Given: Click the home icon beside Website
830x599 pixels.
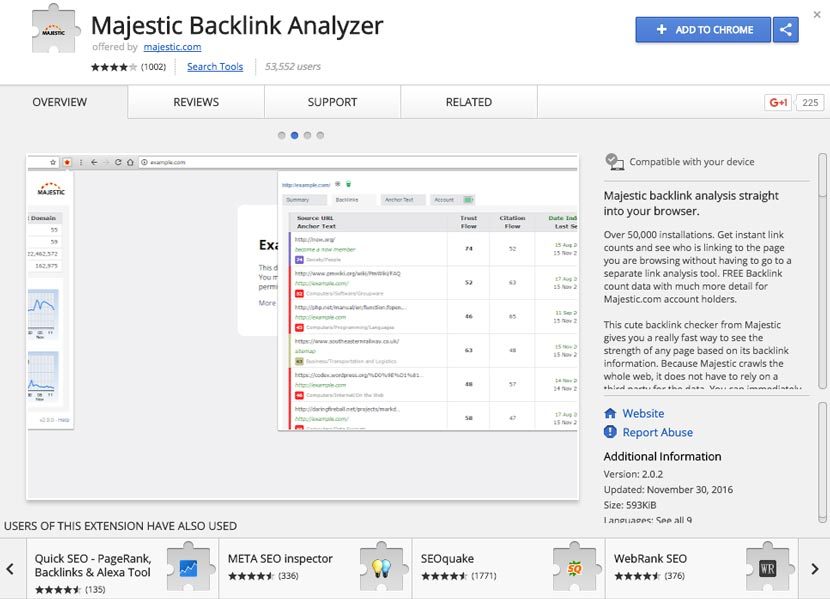Looking at the screenshot, I should (610, 413).
